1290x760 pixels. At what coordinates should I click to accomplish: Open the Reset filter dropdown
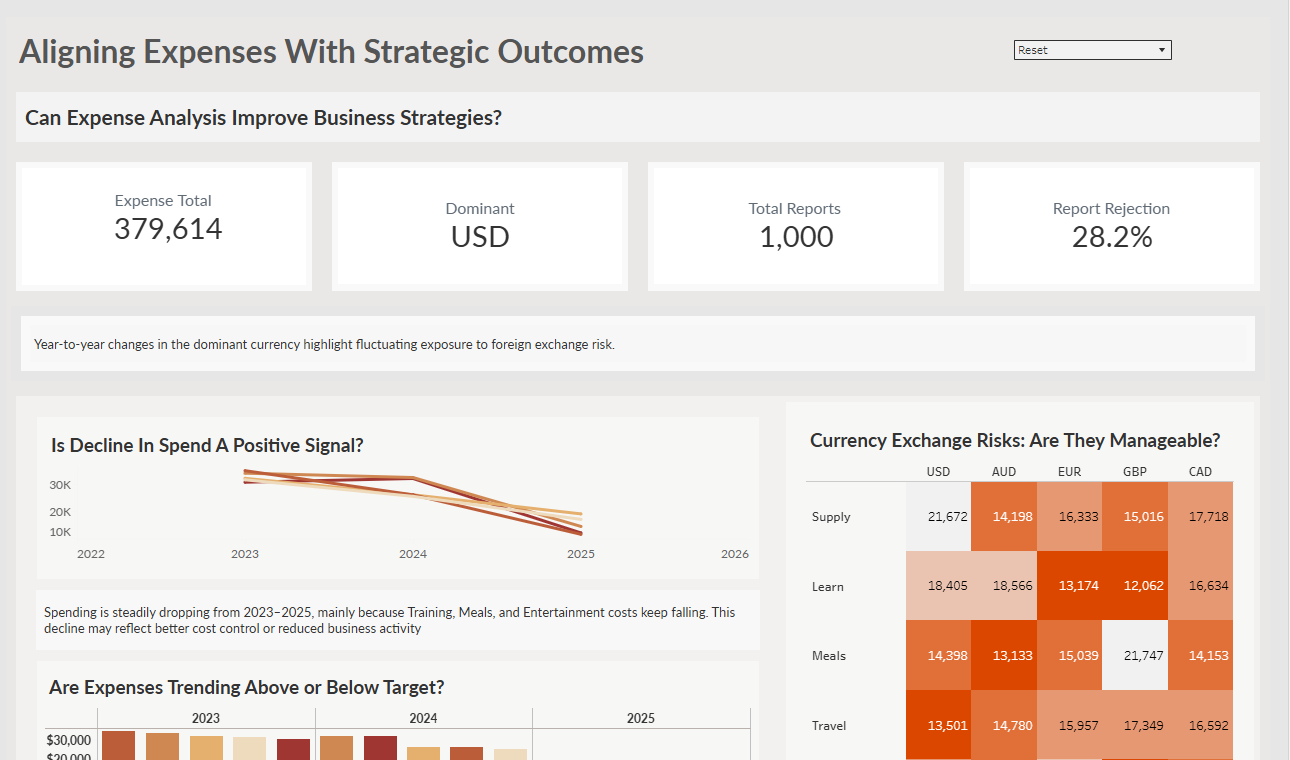1092,49
